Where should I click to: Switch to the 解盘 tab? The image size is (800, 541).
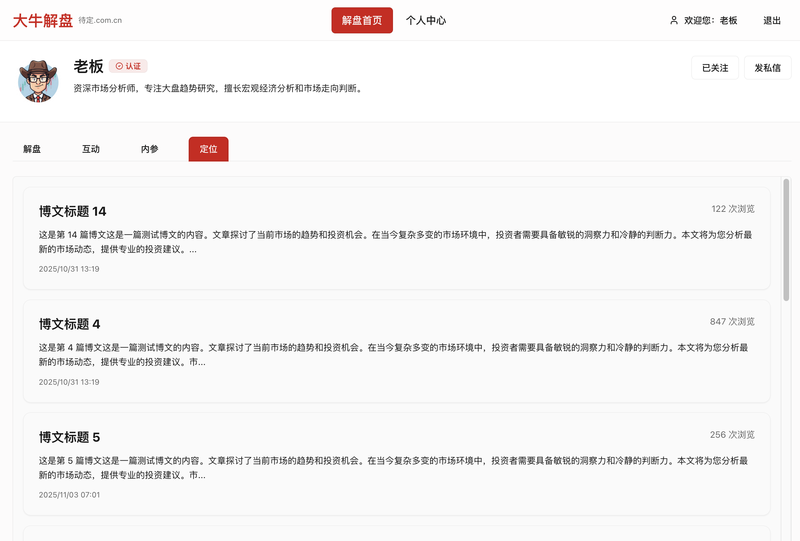32,149
